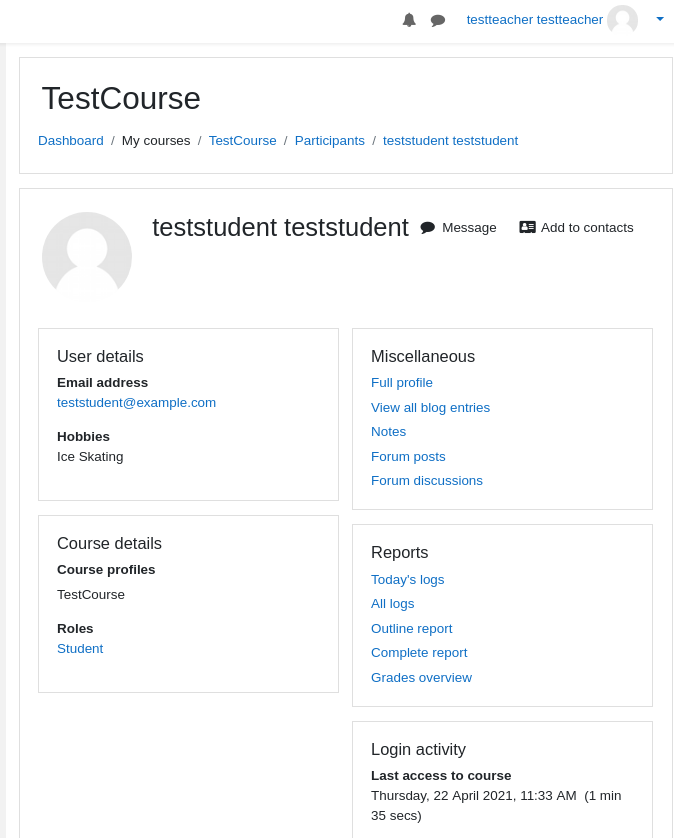Click the teststudent profile picture
674x838 pixels.
pos(87,257)
